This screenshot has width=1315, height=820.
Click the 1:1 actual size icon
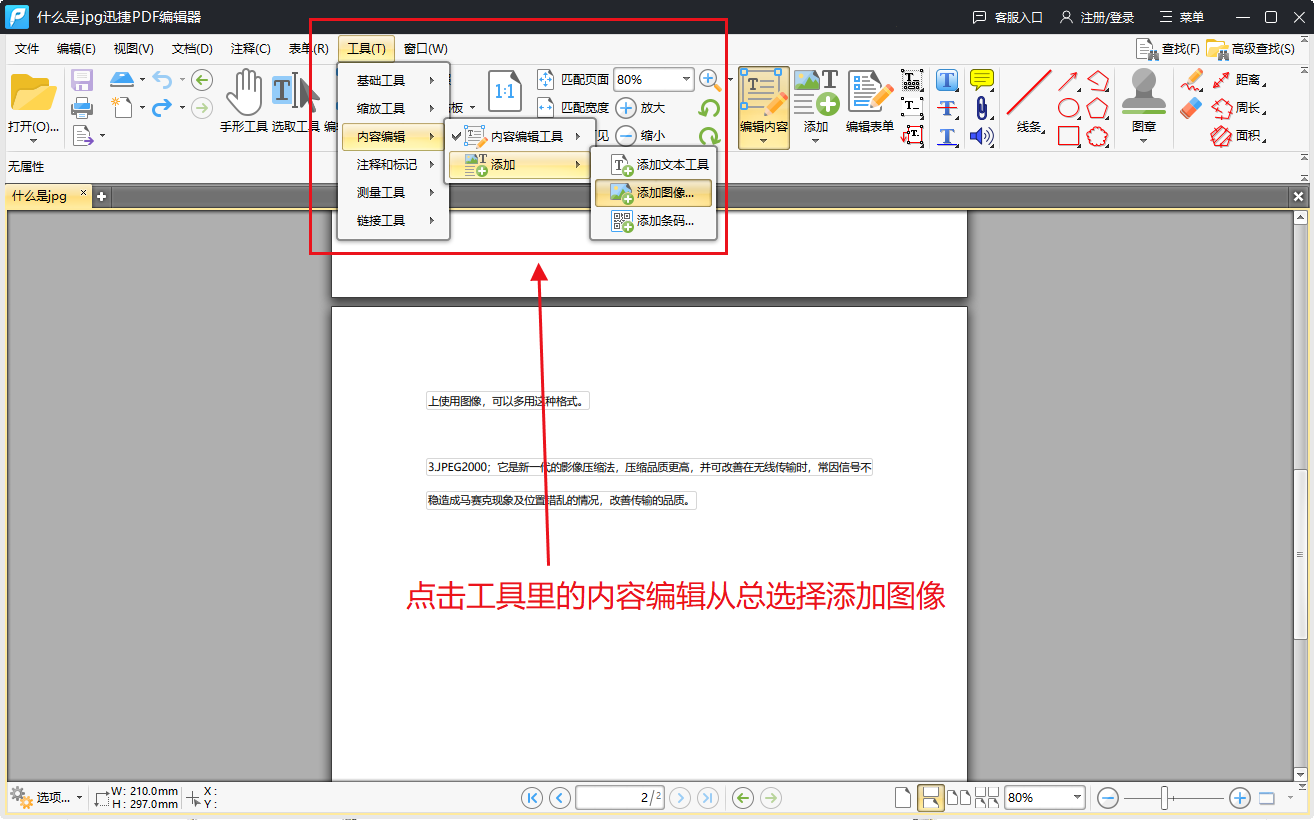pyautogui.click(x=504, y=90)
